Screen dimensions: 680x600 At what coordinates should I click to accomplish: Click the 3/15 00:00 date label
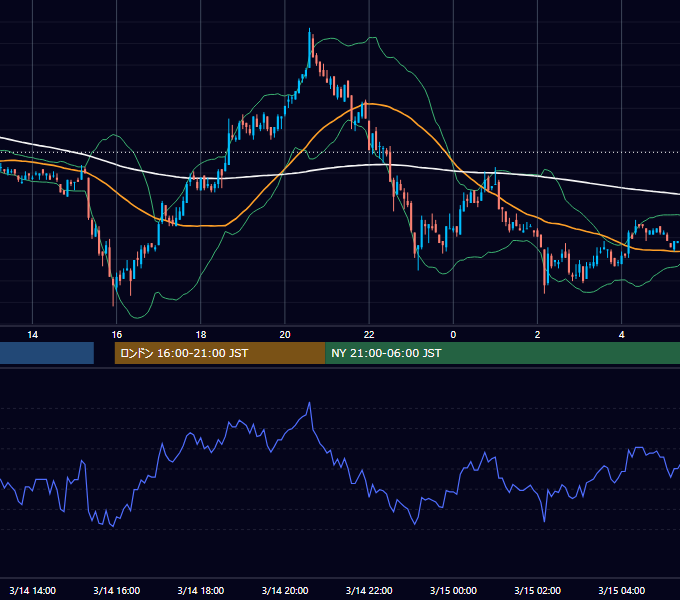click(x=453, y=590)
